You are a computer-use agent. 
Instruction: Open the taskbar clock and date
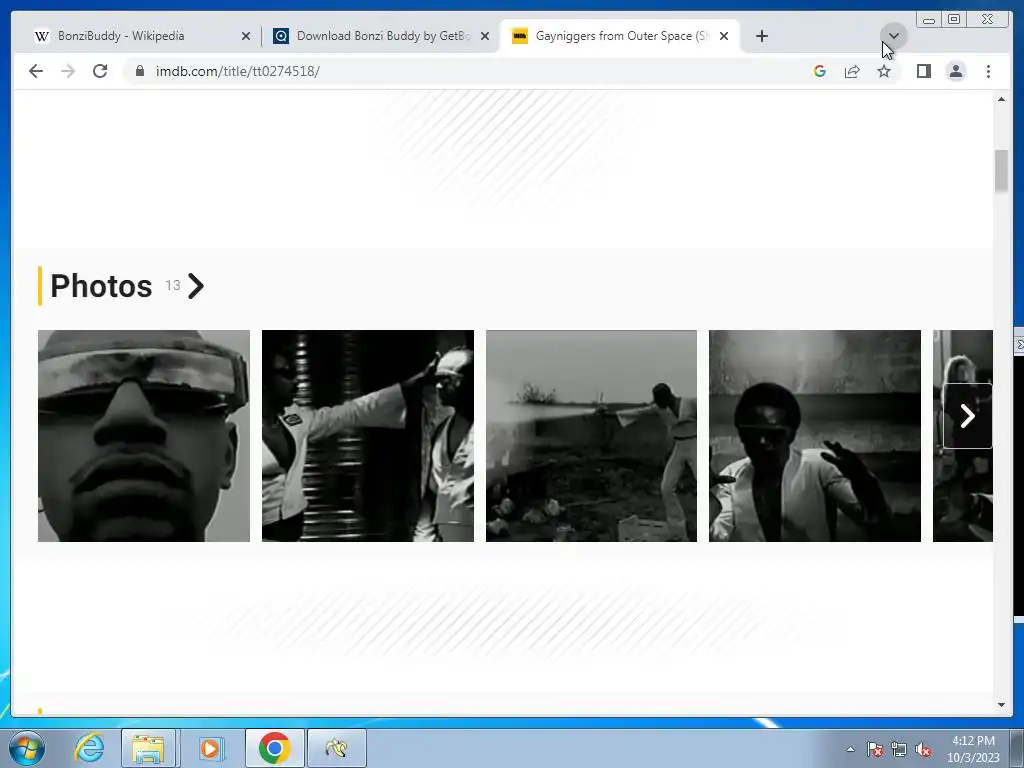pyautogui.click(x=973, y=749)
